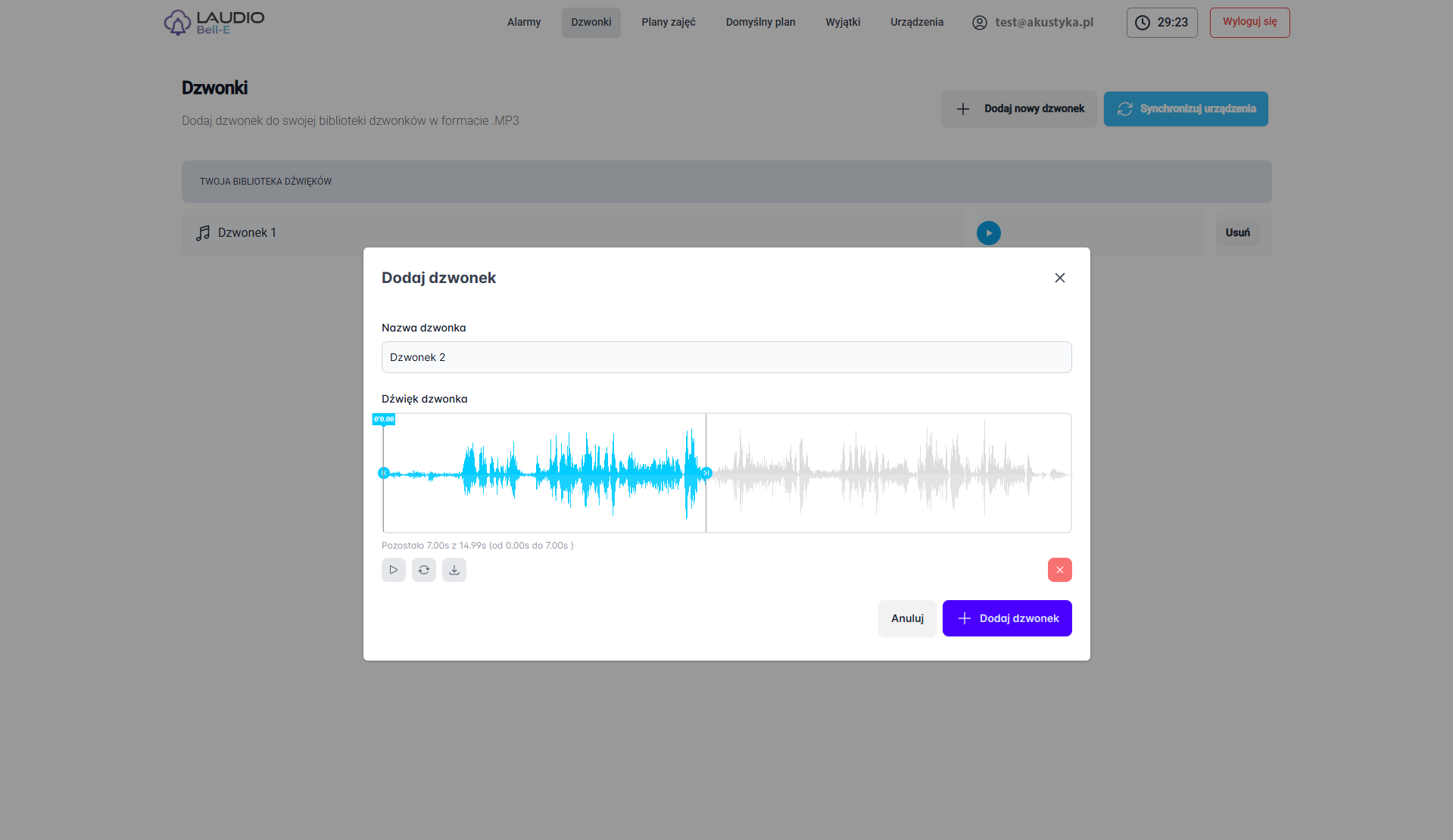Screen dimensions: 1453x840
Task: Click the left trim handle on waveform
Action: coord(384,473)
